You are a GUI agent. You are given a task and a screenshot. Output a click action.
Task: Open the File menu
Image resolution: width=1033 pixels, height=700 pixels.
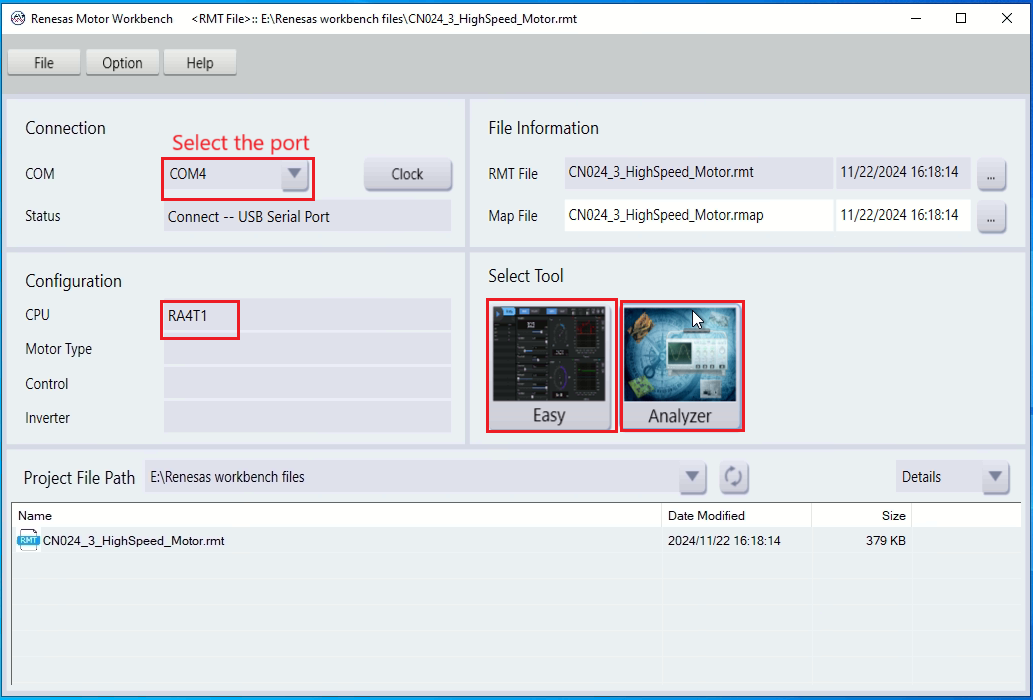[44, 63]
